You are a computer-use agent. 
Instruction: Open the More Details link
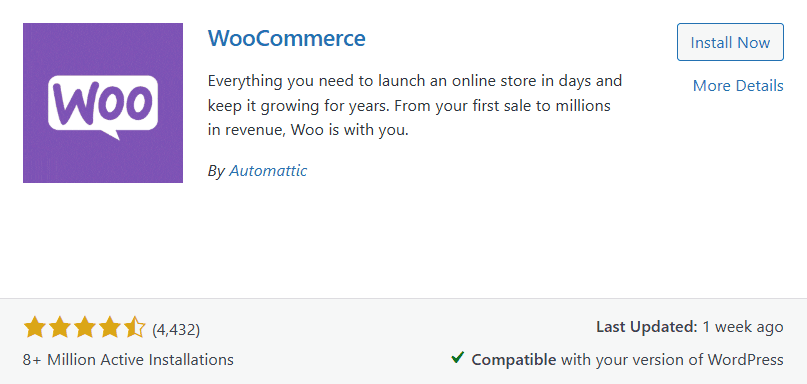[738, 85]
